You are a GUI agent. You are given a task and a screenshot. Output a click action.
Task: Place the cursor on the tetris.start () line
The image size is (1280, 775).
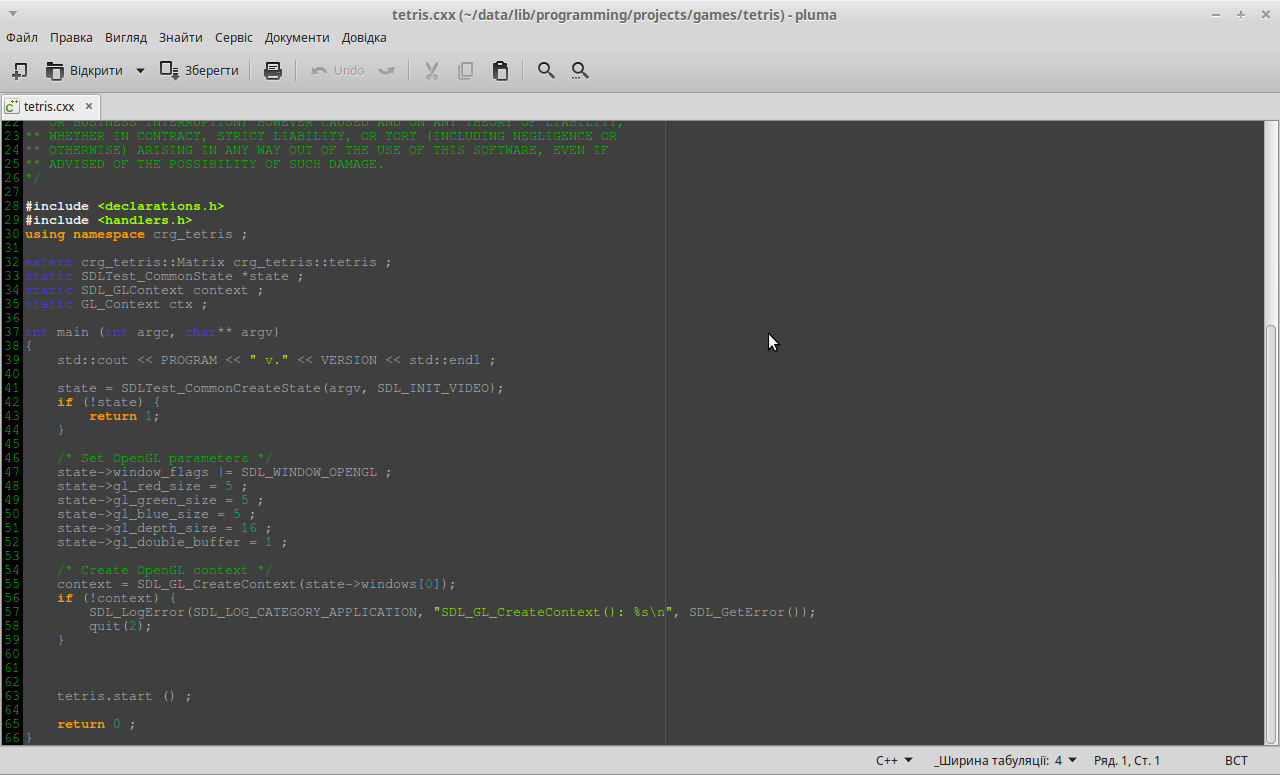click(x=124, y=696)
